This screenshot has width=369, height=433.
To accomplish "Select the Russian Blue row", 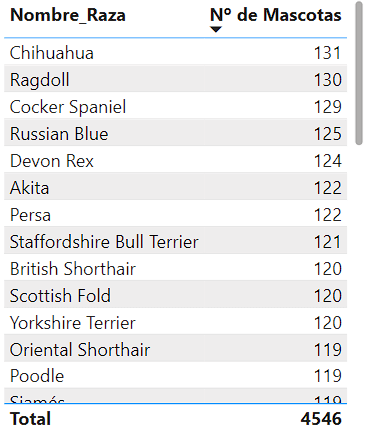I will 175,134.
